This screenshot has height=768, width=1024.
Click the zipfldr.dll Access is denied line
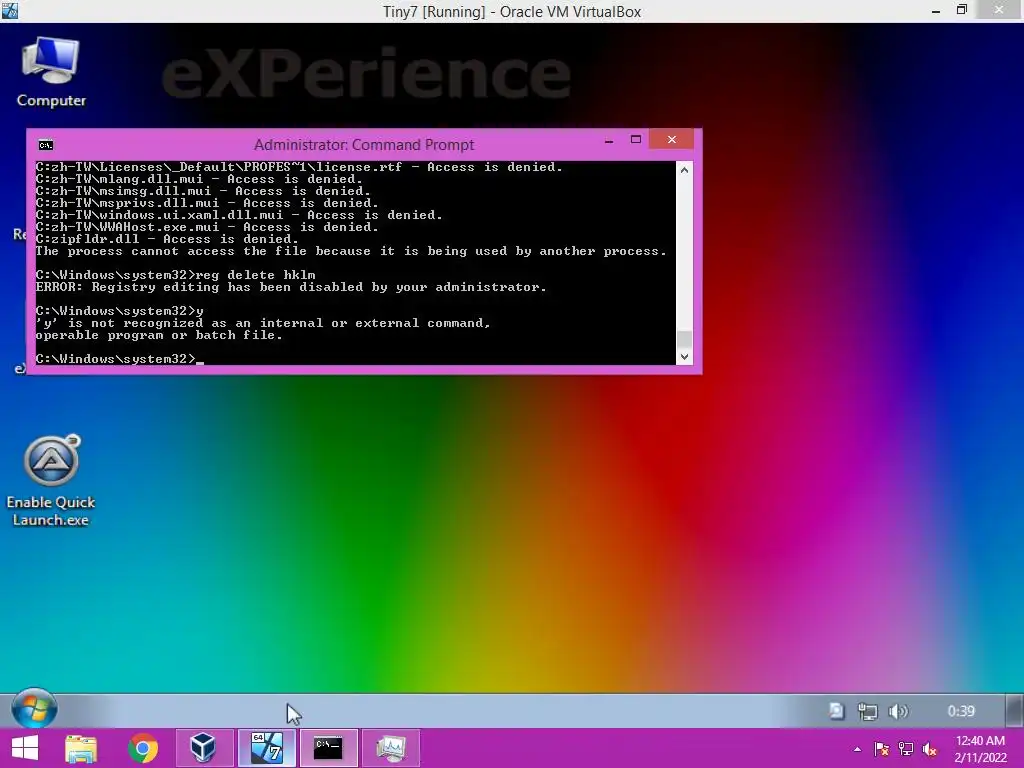167,239
